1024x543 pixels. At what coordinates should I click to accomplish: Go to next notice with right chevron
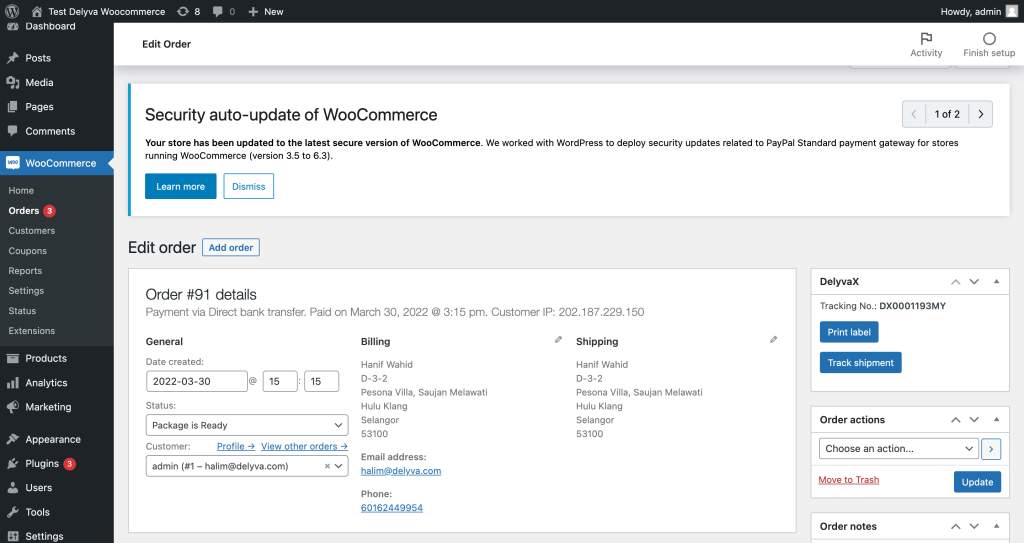coord(980,114)
